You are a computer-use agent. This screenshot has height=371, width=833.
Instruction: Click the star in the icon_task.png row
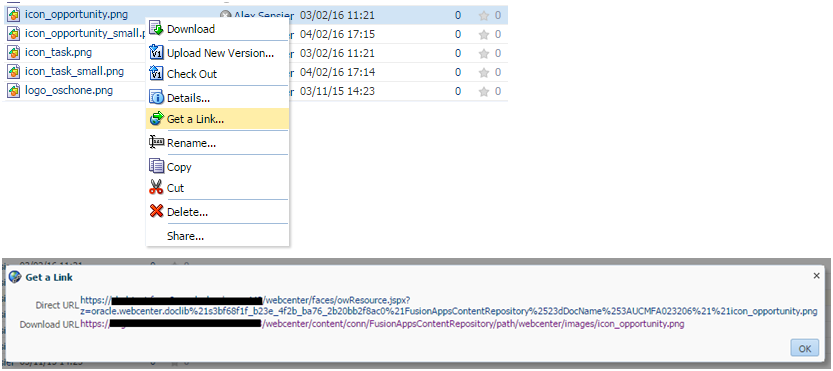(483, 53)
